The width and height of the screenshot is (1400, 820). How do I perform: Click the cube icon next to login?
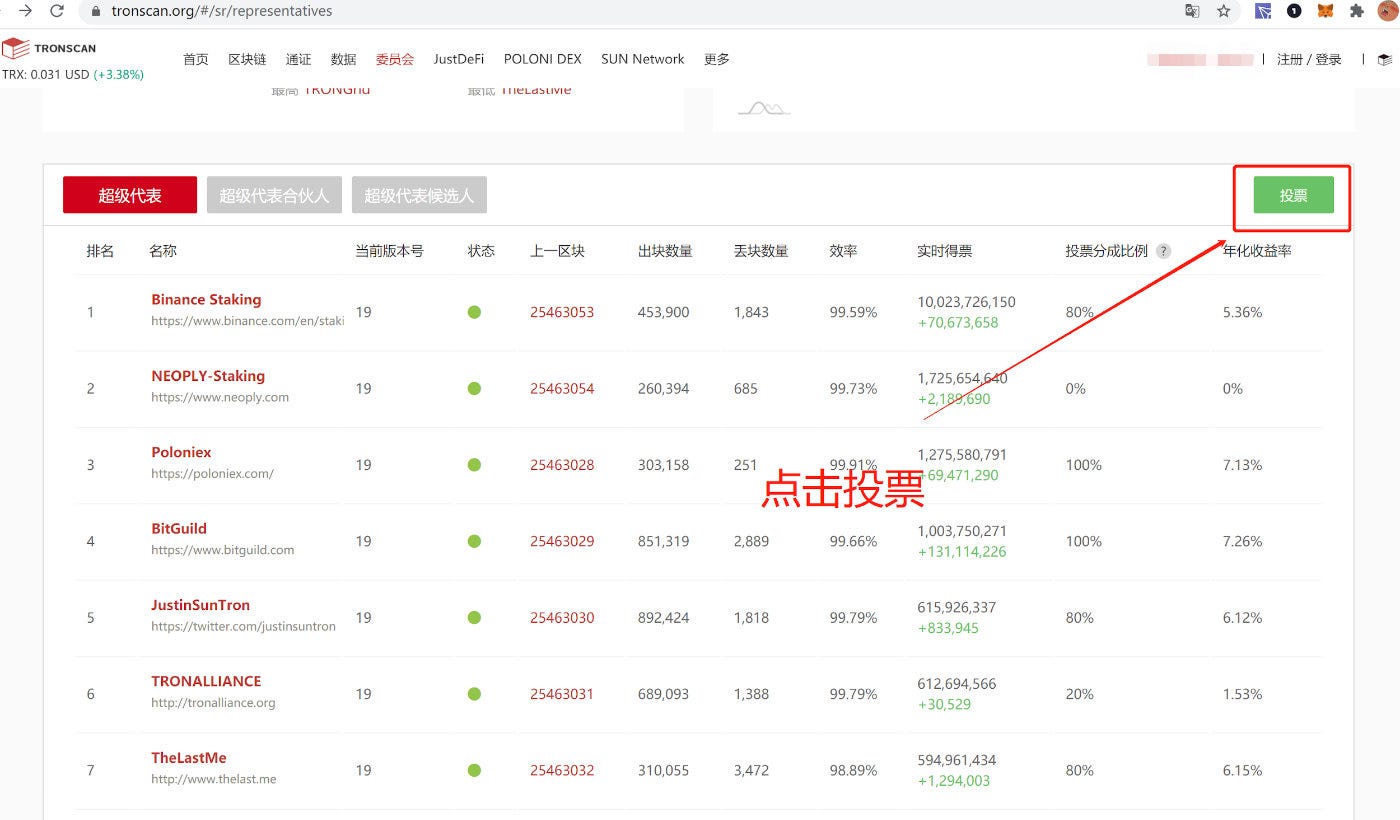(x=1384, y=60)
